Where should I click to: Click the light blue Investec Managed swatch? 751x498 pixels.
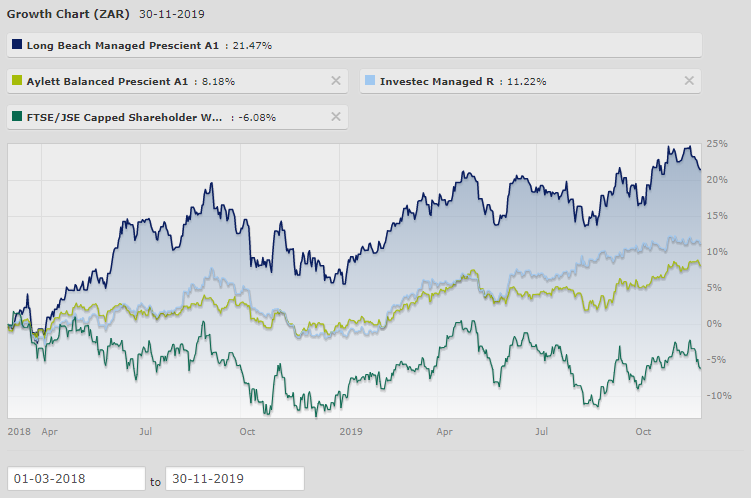click(x=370, y=81)
